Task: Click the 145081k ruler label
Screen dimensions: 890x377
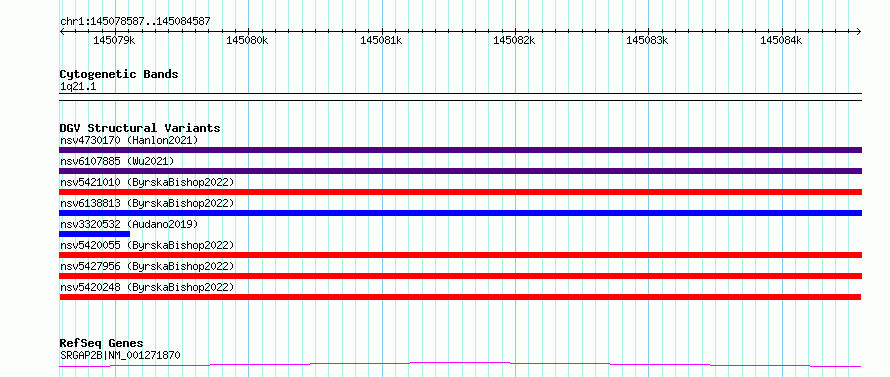Action: [x=381, y=40]
